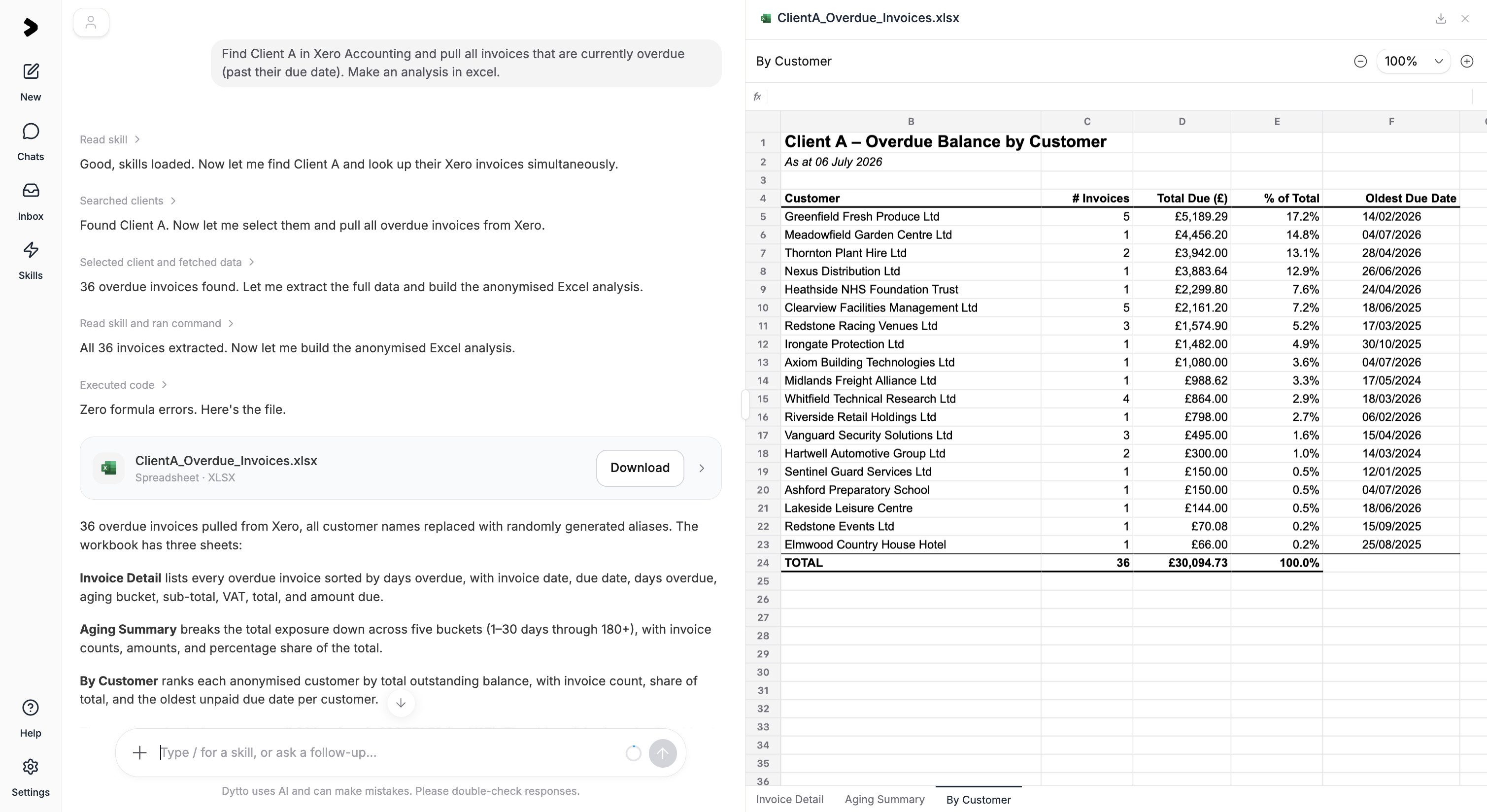Select column F header
The image size is (1487, 812).
pos(1391,121)
